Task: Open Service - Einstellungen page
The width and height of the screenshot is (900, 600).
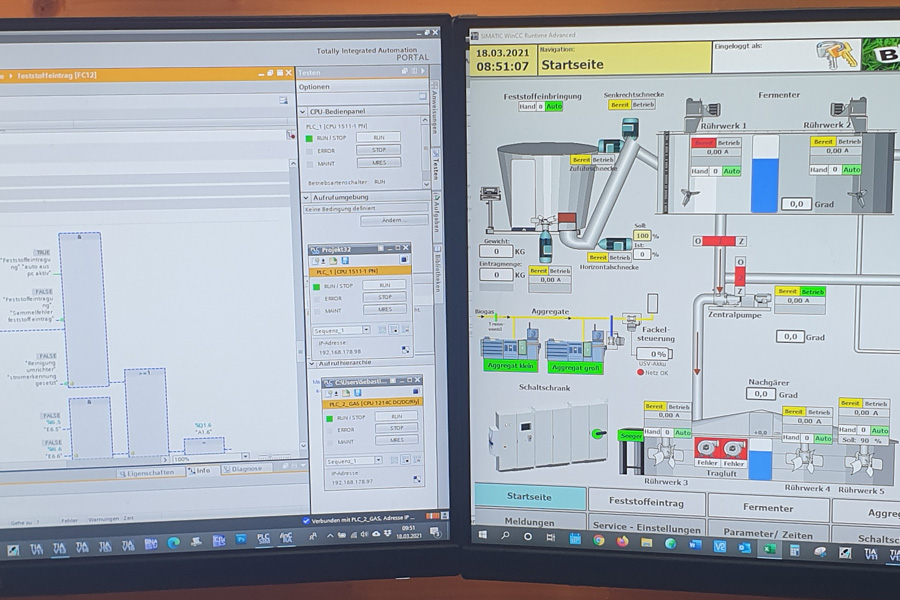Action: click(646, 525)
